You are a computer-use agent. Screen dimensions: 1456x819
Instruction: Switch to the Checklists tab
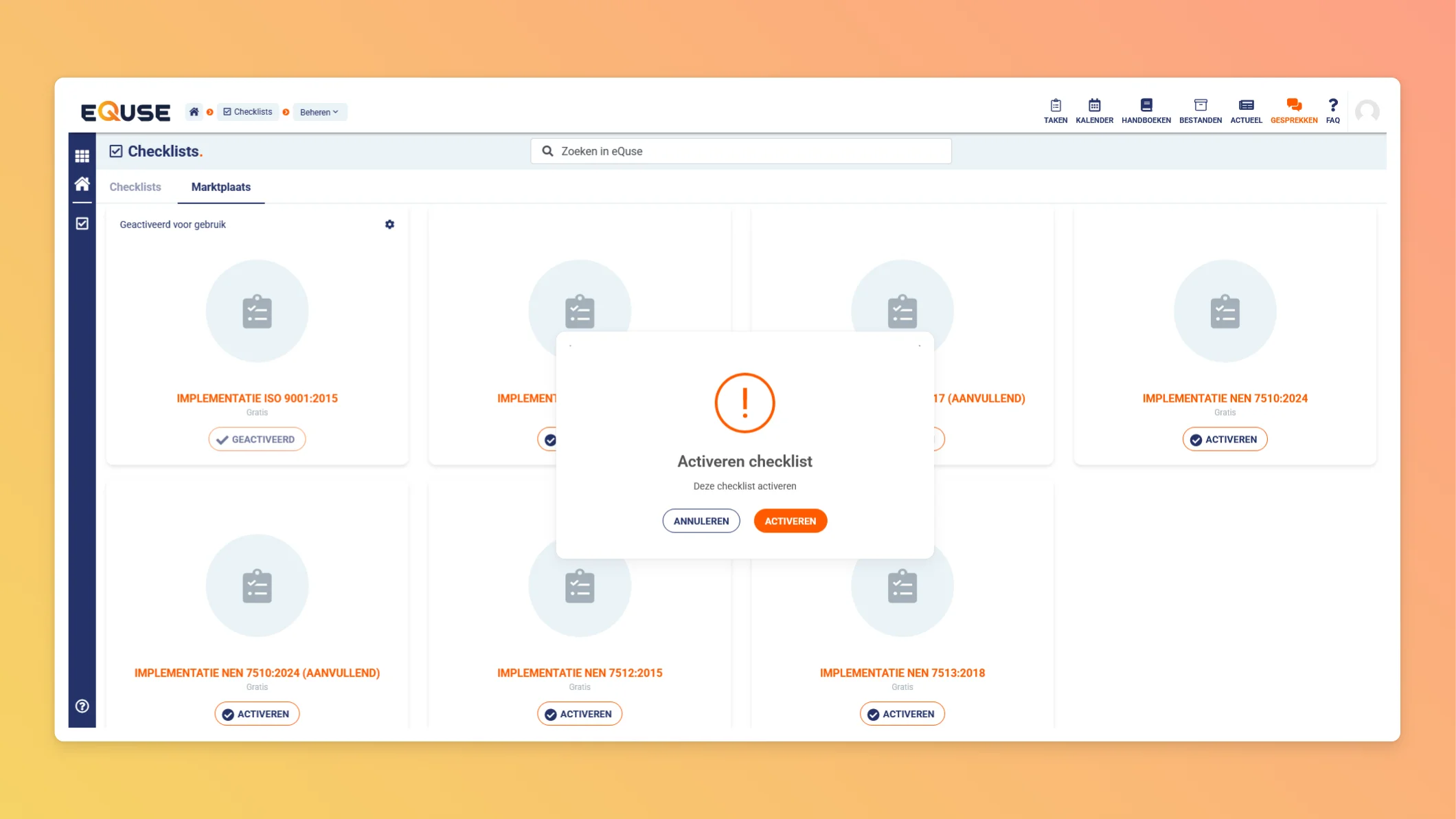coord(135,187)
